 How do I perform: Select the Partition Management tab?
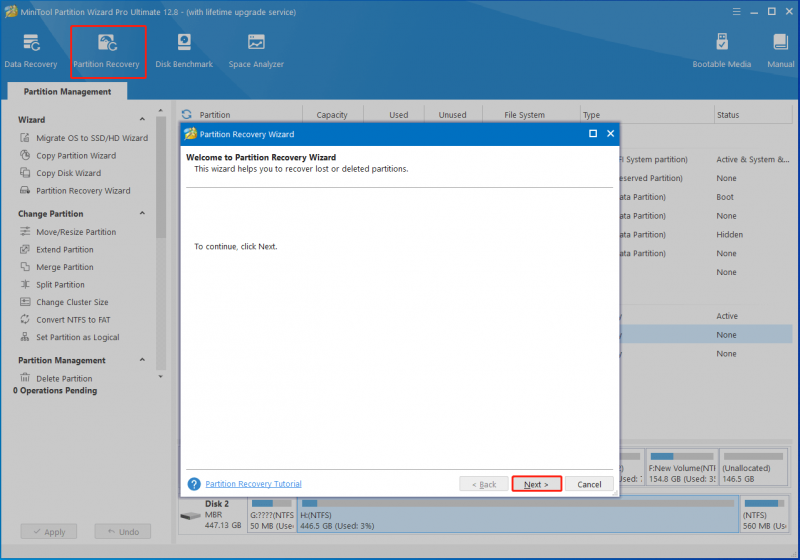(67, 91)
